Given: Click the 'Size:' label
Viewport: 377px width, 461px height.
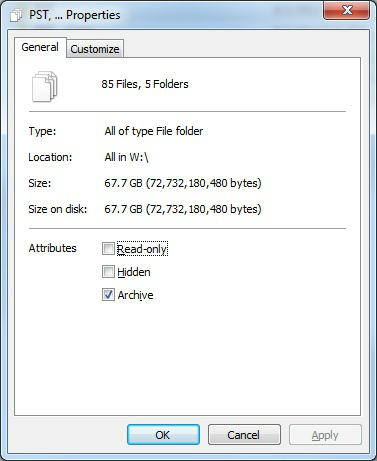Looking at the screenshot, I should [x=40, y=183].
